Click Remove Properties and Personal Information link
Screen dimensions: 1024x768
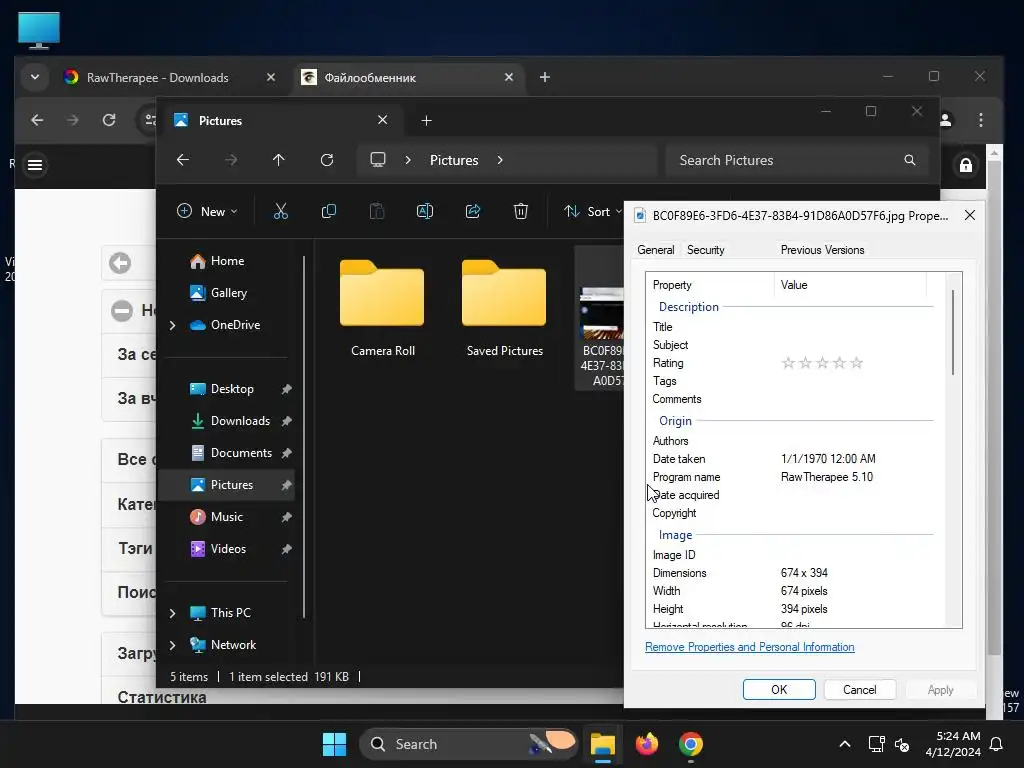749,647
